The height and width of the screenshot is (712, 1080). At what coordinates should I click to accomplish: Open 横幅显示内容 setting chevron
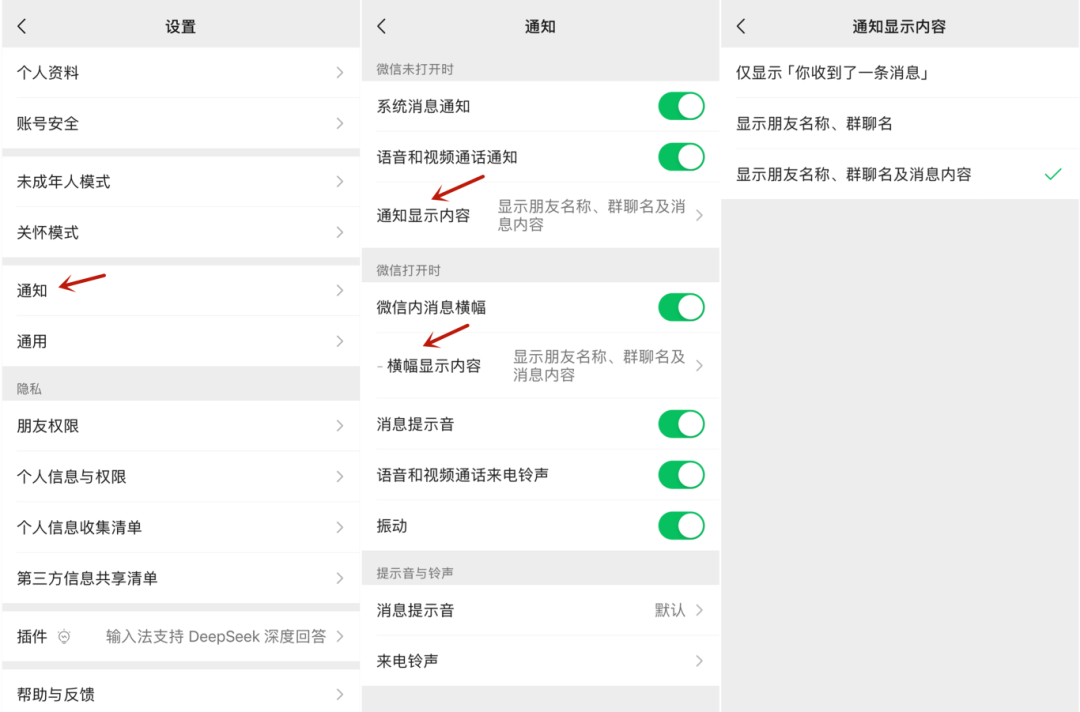click(x=699, y=366)
